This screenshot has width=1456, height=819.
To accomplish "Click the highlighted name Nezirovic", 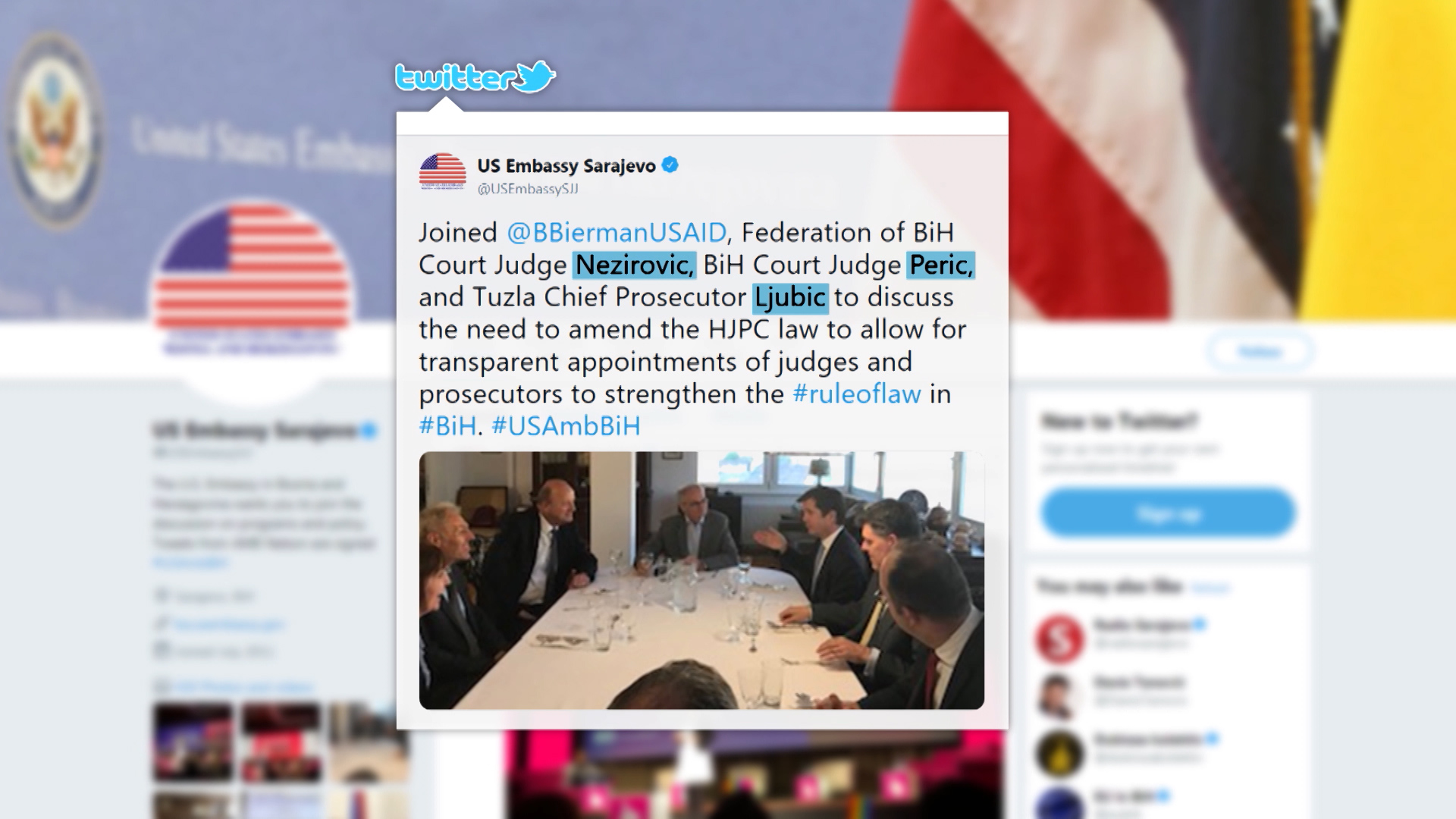I will (x=634, y=265).
